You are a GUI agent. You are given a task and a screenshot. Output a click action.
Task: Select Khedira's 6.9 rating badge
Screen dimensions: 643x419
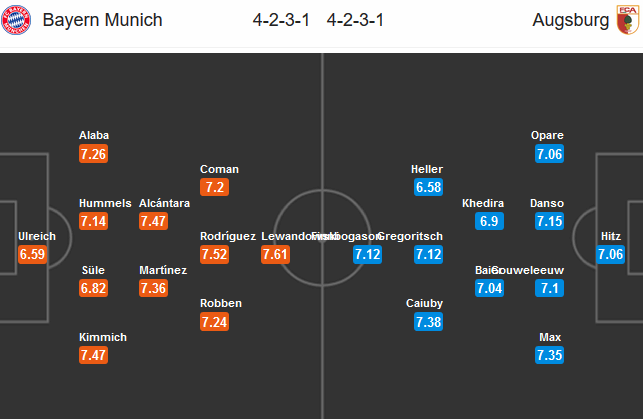point(489,220)
